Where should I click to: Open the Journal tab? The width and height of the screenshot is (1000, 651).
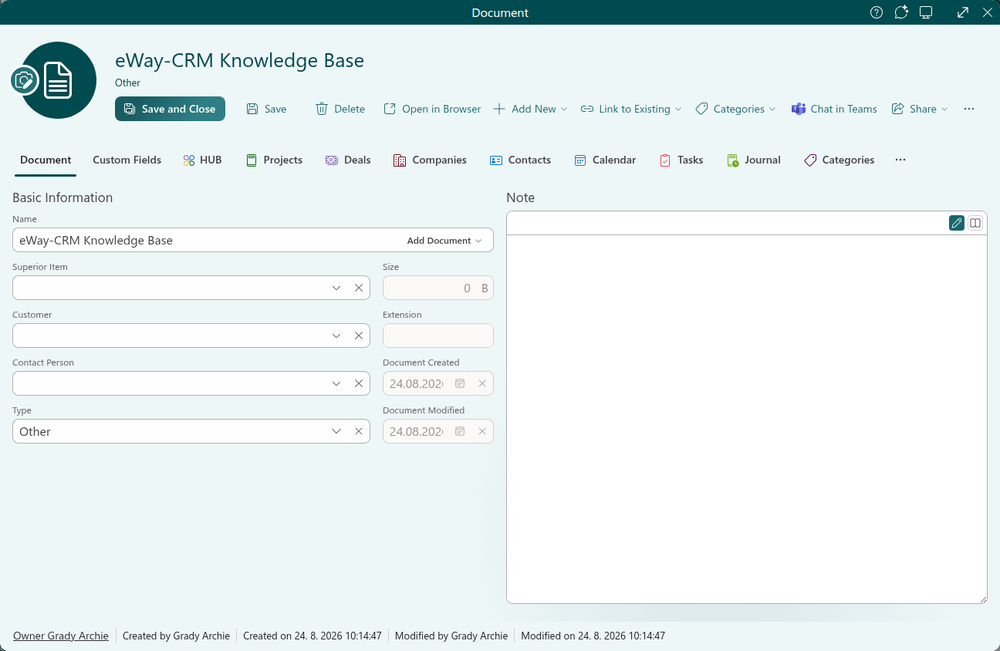[x=754, y=160]
